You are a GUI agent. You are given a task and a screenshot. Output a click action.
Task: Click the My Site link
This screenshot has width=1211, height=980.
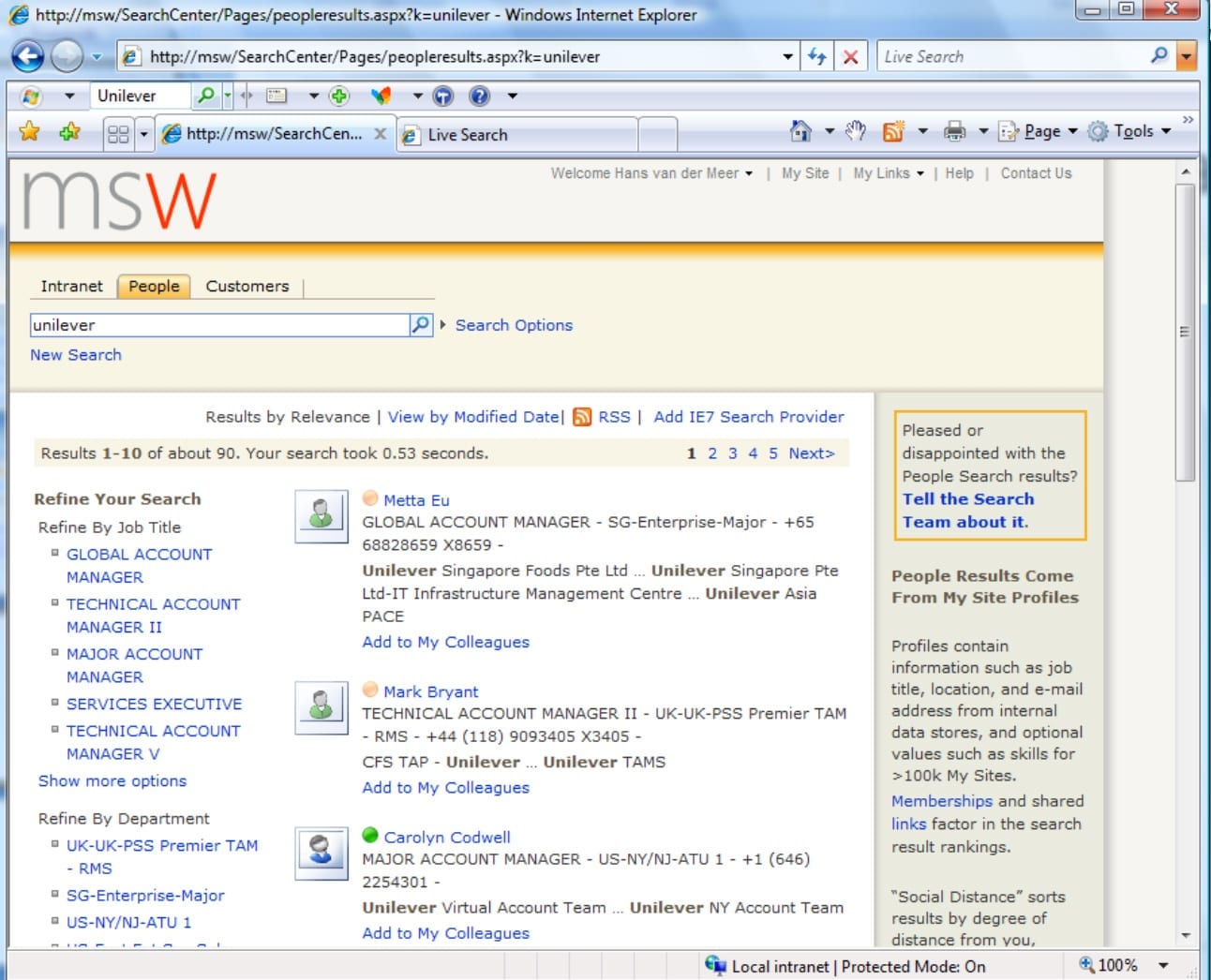coord(805,173)
